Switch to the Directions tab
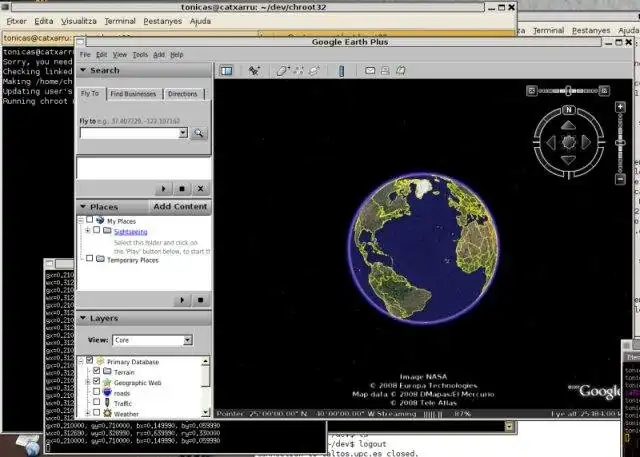 pyautogui.click(x=182, y=94)
